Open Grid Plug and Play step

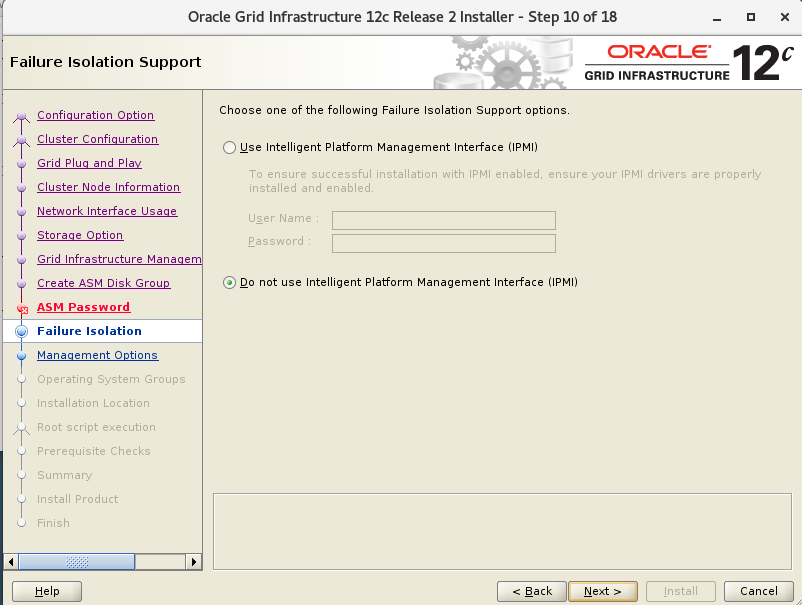89,163
